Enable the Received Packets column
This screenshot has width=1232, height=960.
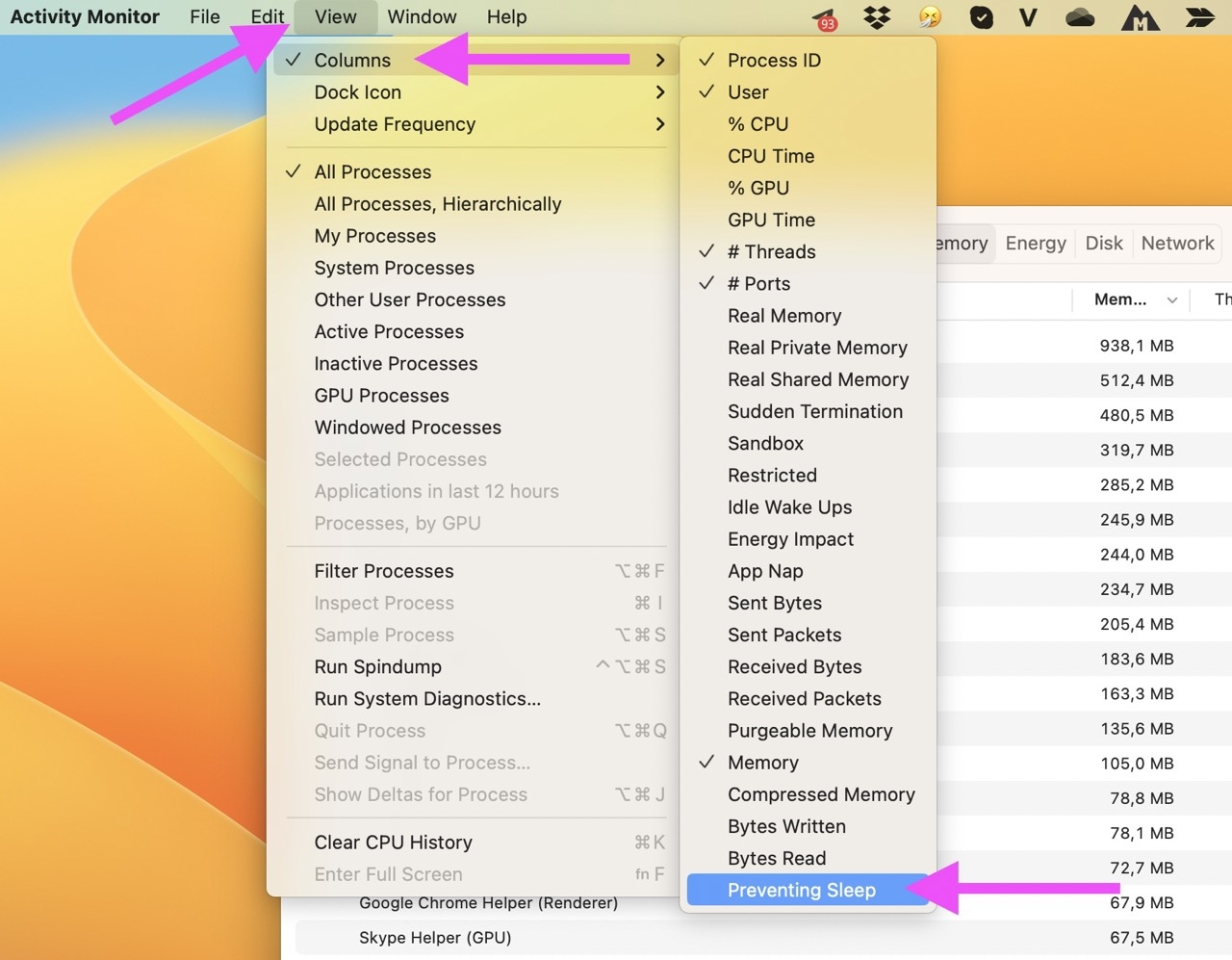coord(808,698)
